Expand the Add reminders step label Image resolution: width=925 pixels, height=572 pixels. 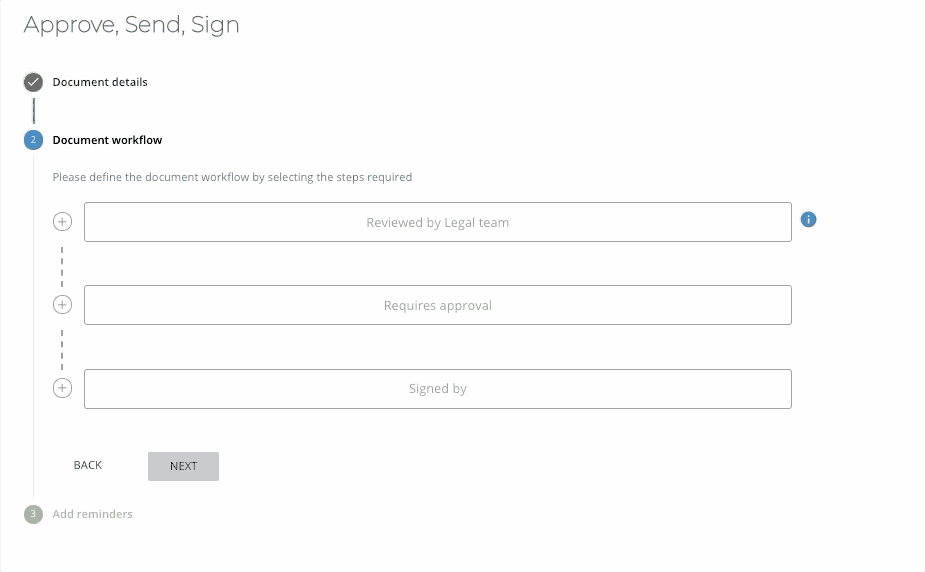coord(92,514)
